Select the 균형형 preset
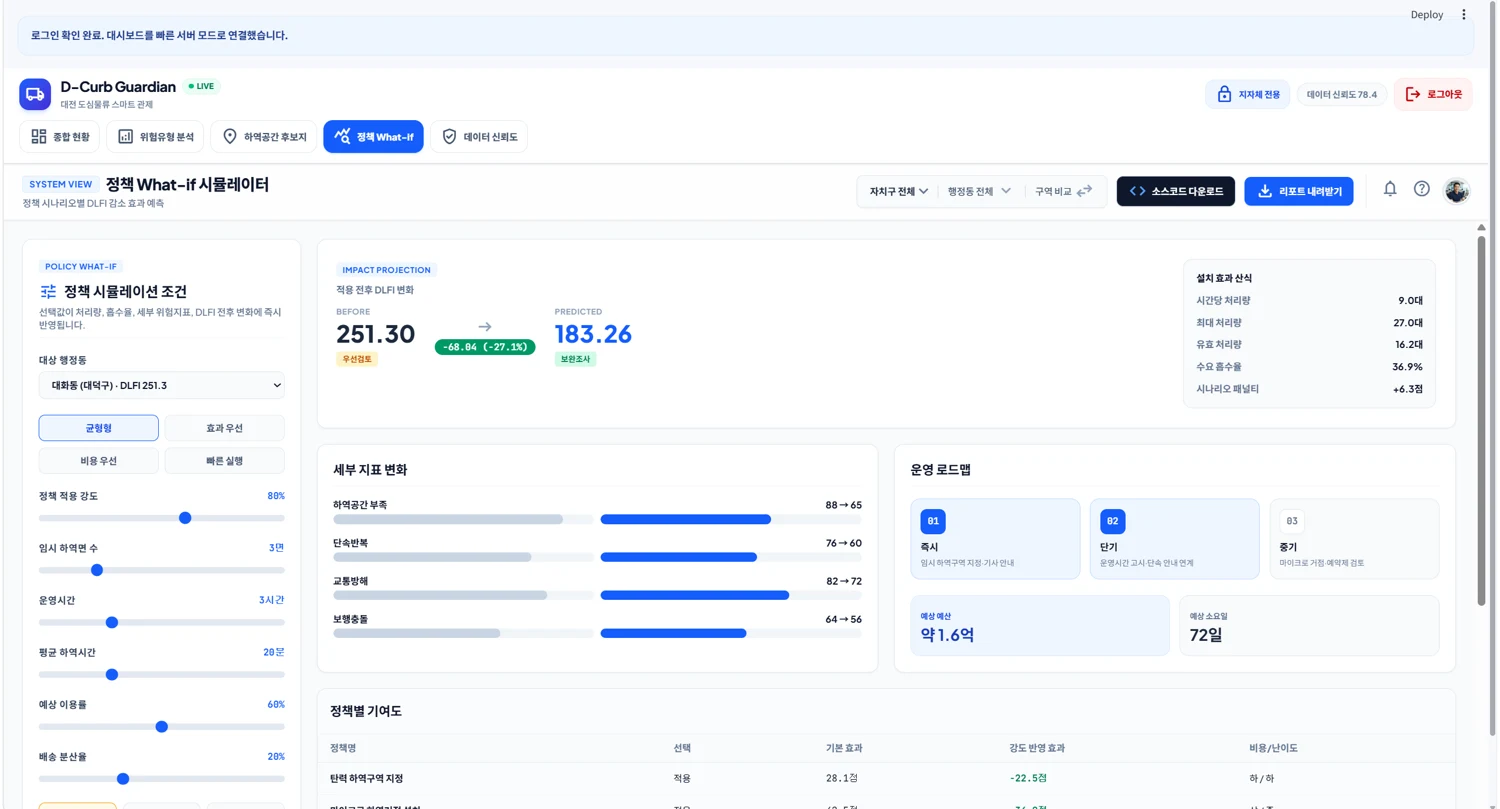The width and height of the screenshot is (1500, 809). [99, 428]
